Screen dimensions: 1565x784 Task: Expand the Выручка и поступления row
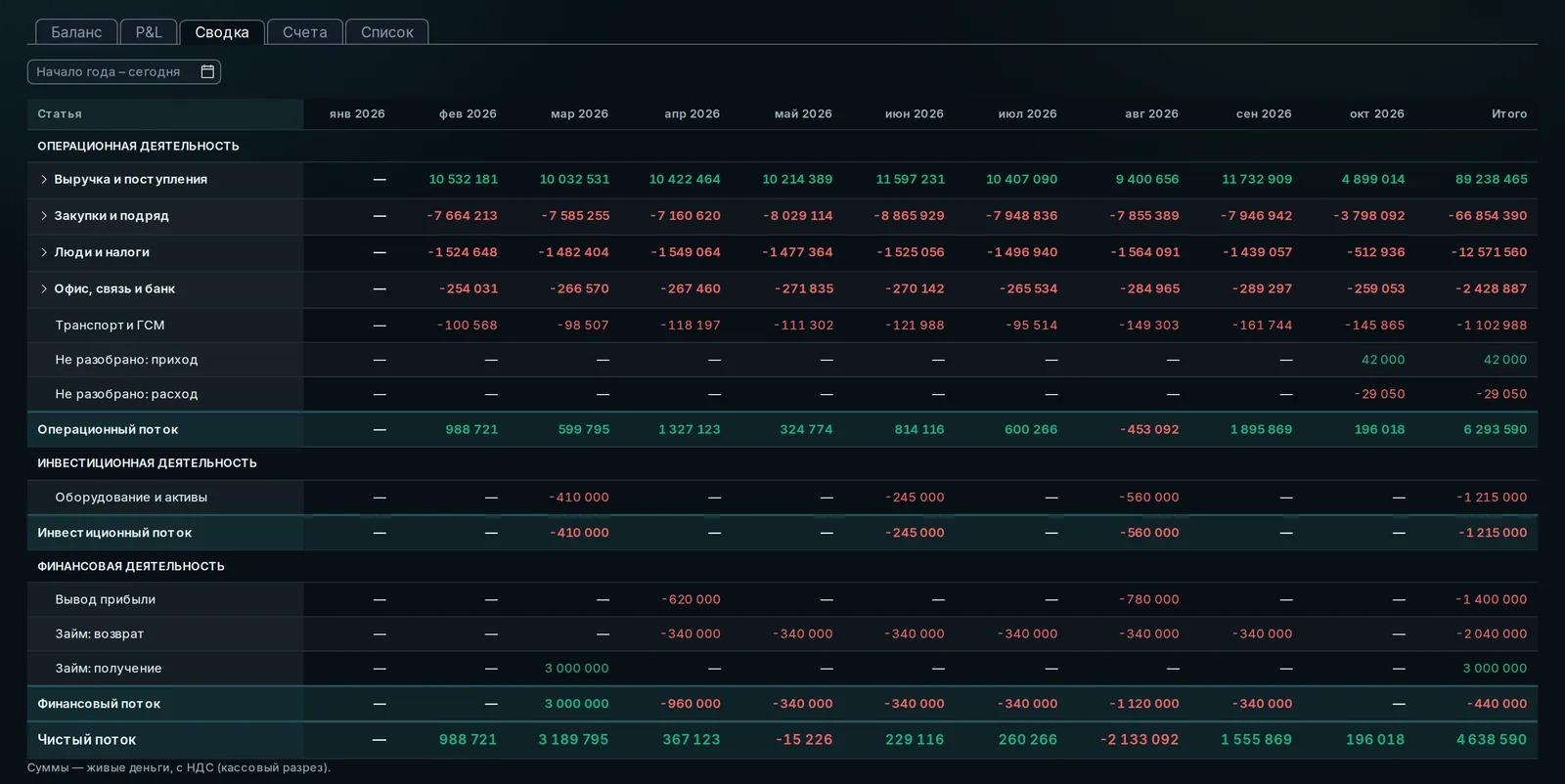44,179
